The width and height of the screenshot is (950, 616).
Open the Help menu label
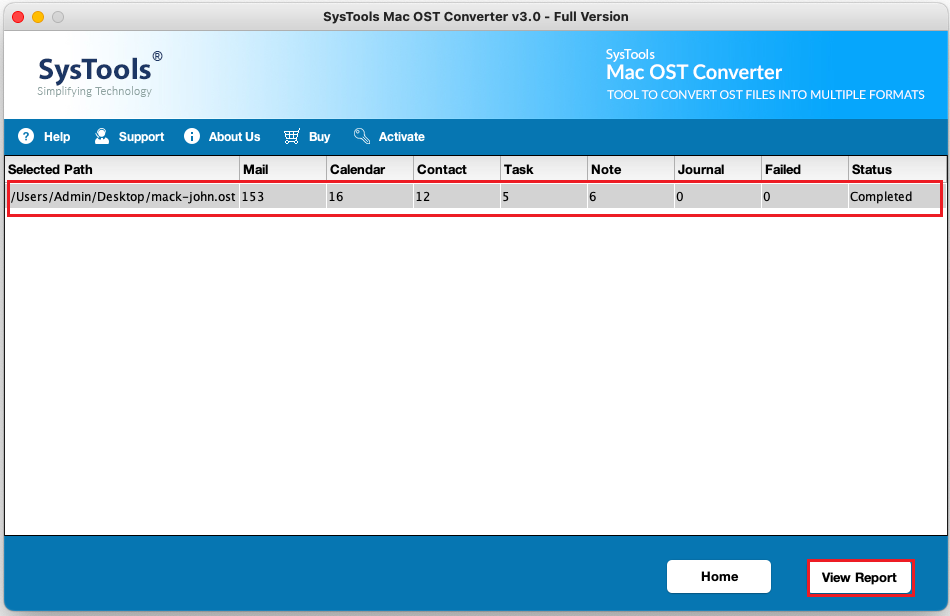click(57, 137)
